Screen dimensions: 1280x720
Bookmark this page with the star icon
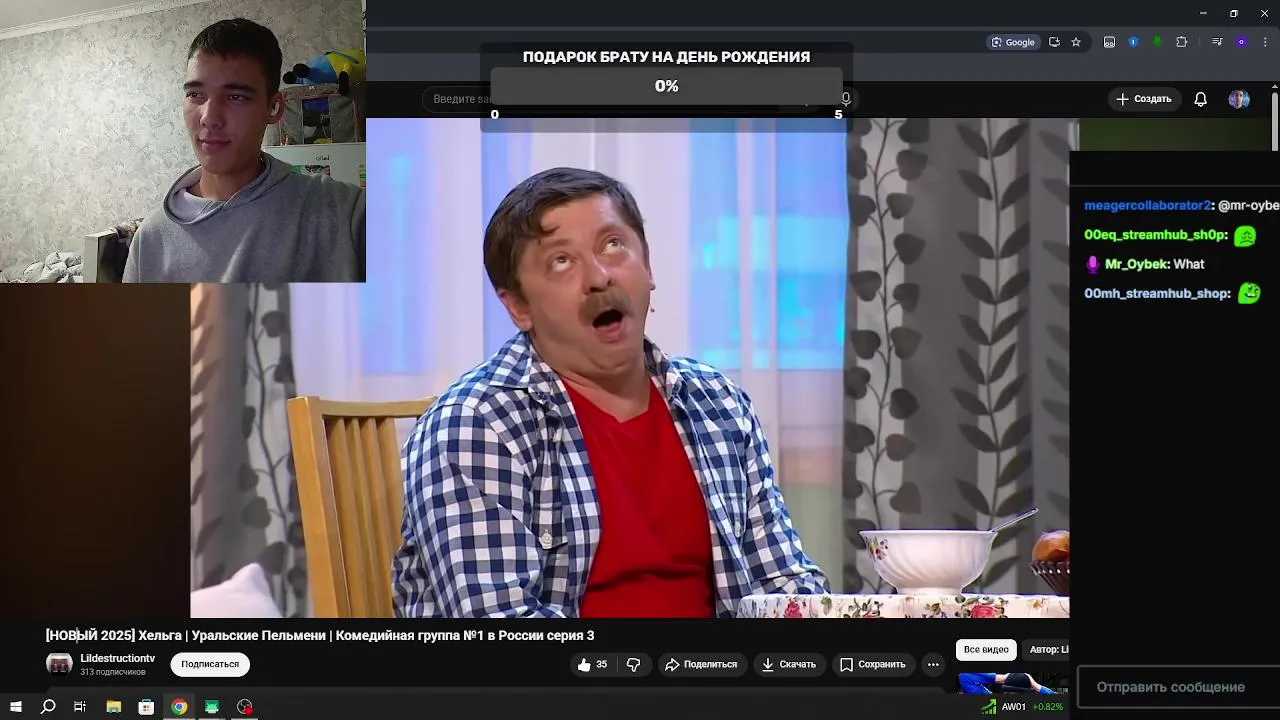point(1076,42)
